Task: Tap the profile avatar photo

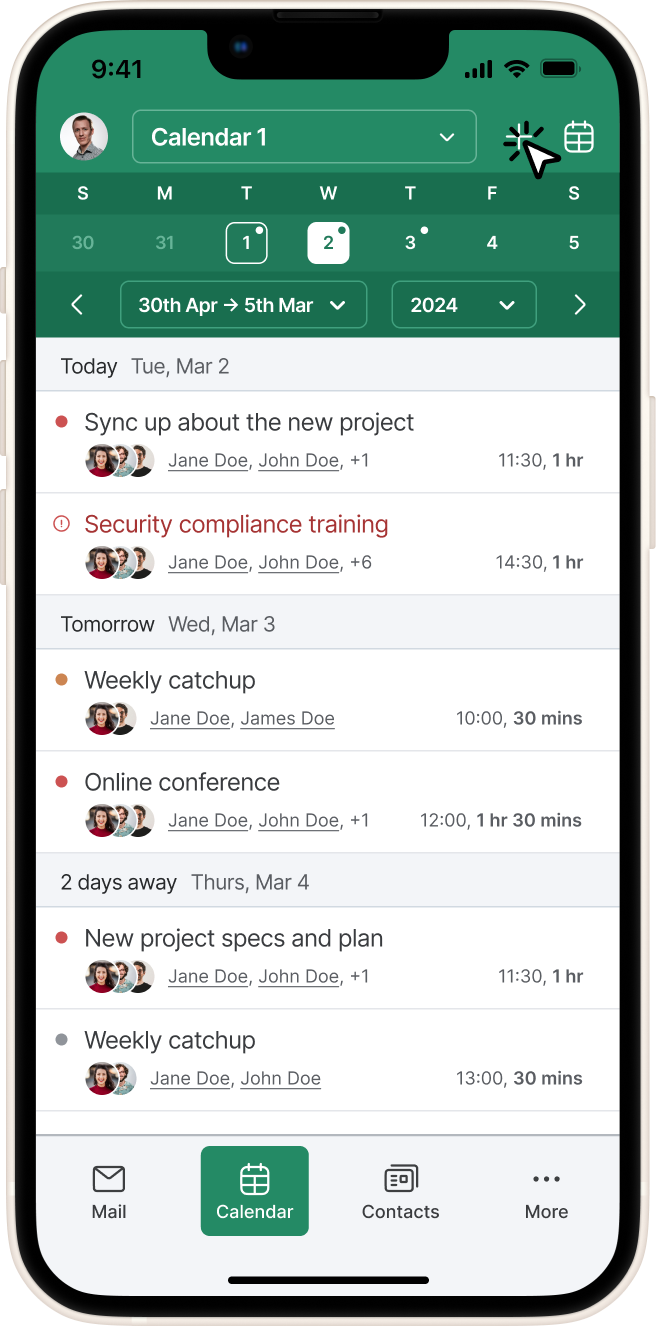Action: 84,137
